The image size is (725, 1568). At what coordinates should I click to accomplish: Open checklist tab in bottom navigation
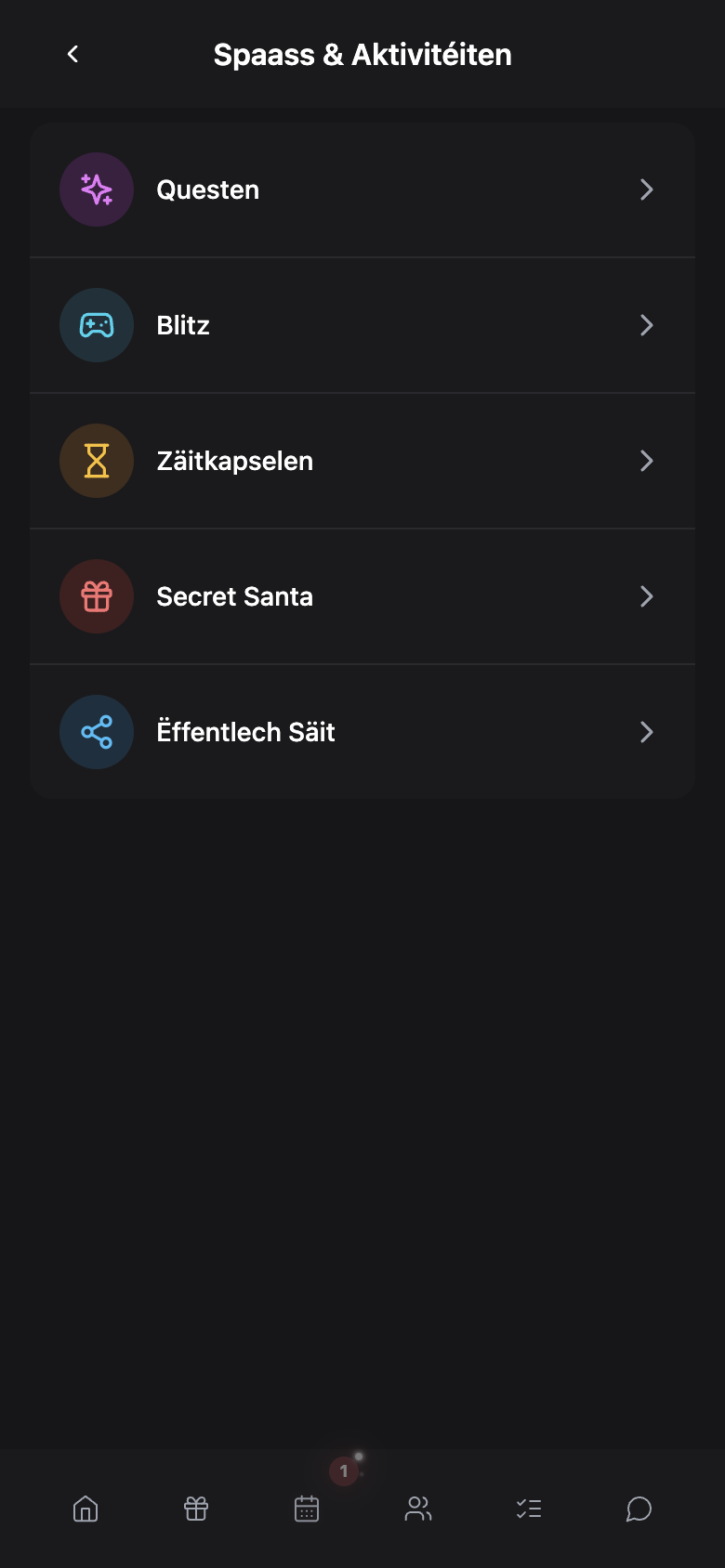(529, 1509)
